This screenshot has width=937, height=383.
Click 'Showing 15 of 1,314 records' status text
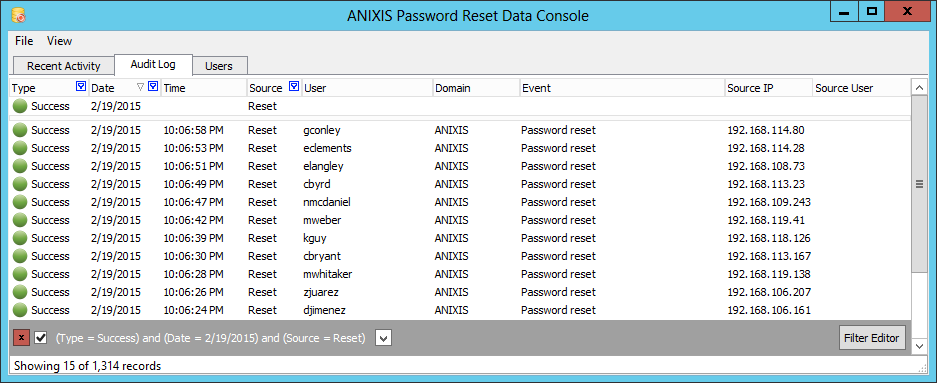click(x=87, y=365)
